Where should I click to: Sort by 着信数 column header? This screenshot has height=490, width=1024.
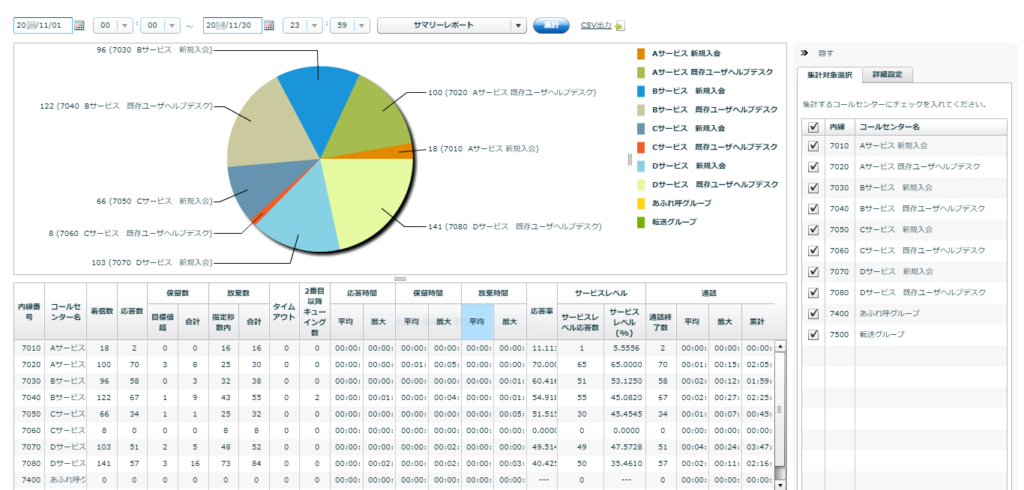(x=102, y=312)
